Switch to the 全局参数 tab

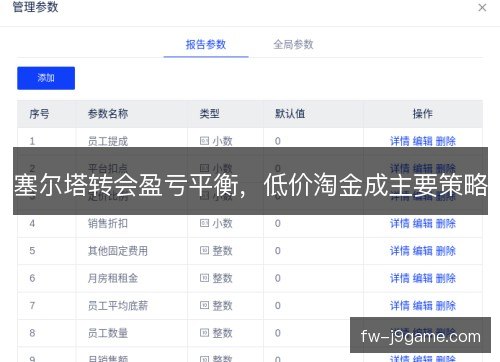click(x=293, y=44)
